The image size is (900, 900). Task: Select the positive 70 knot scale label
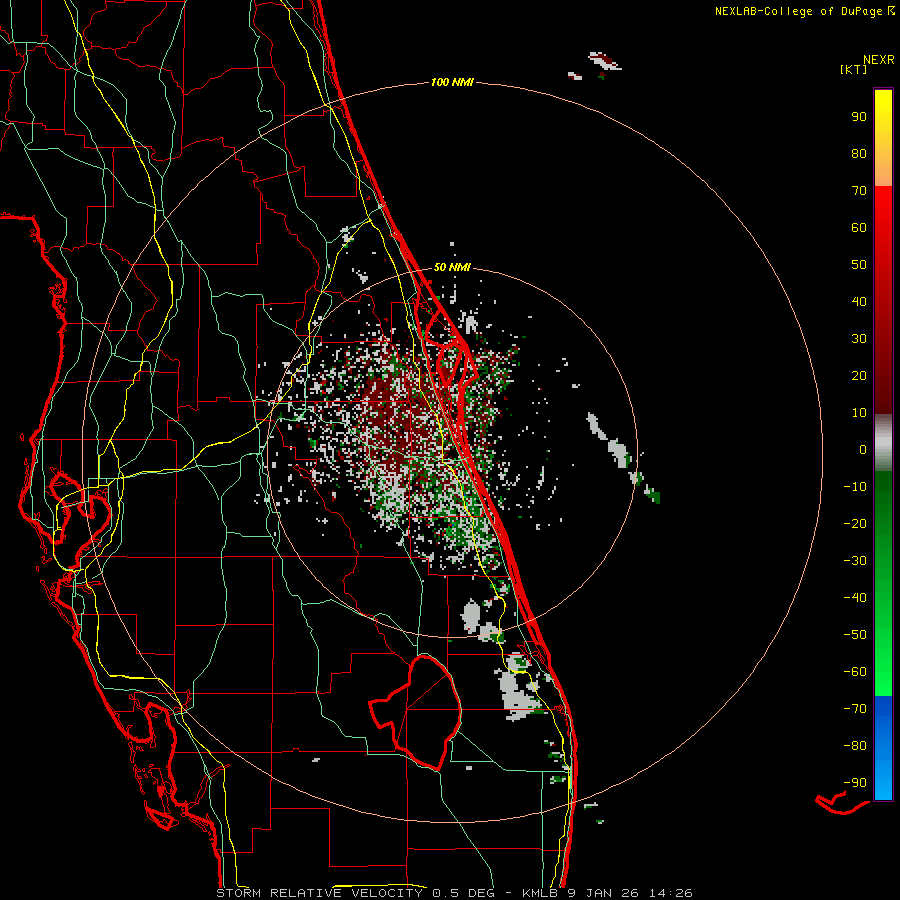pyautogui.click(x=859, y=191)
